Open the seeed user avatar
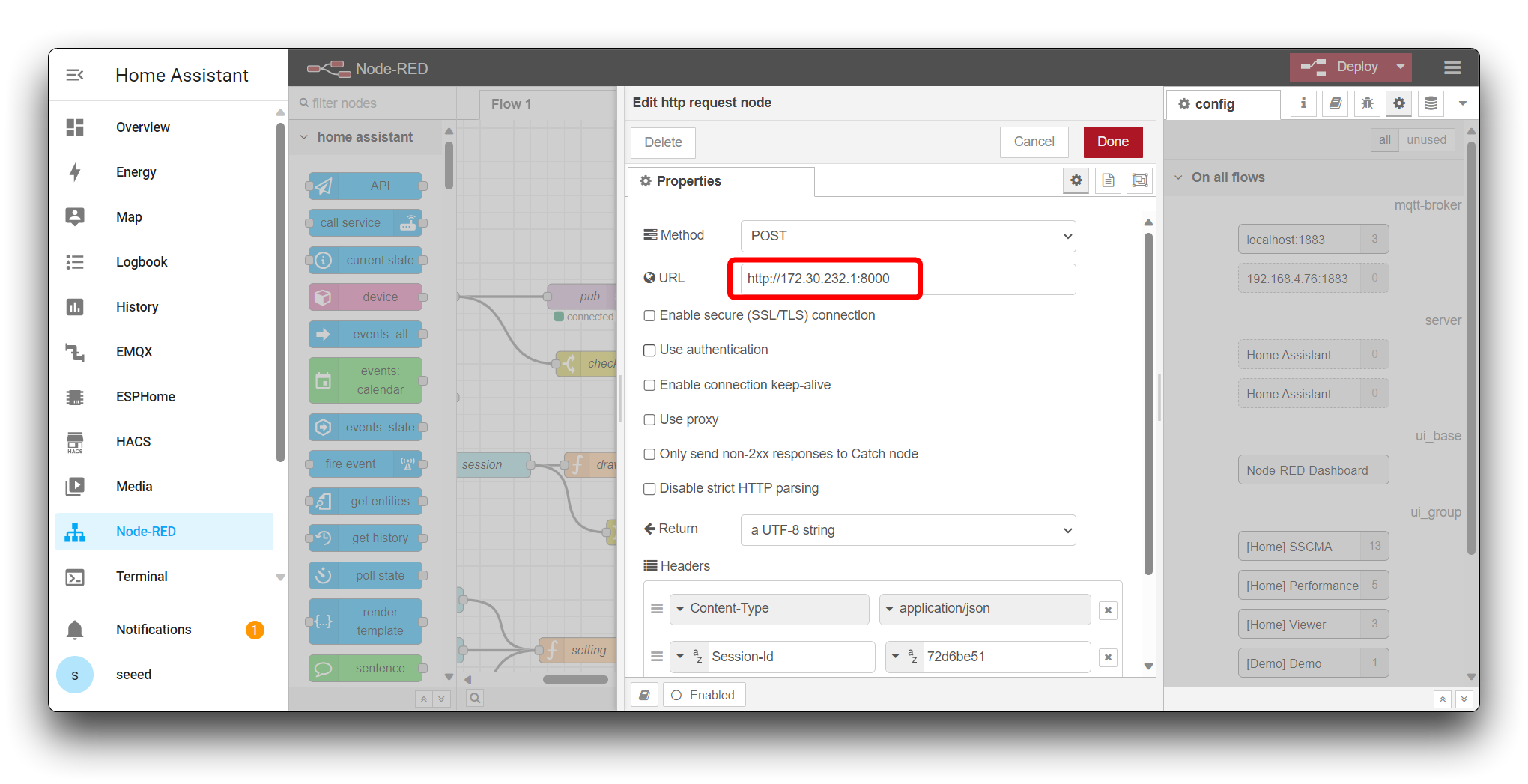The height and width of the screenshot is (784, 1528). point(75,675)
